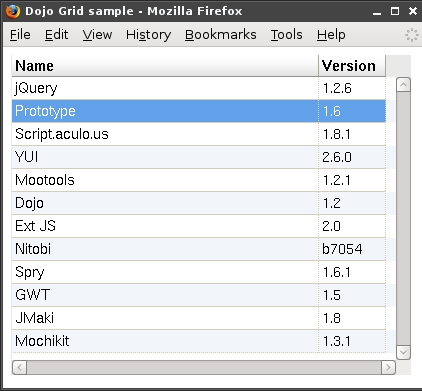Click version 1.2.6 in jQuery row
The image size is (422, 391).
pyautogui.click(x=352, y=88)
